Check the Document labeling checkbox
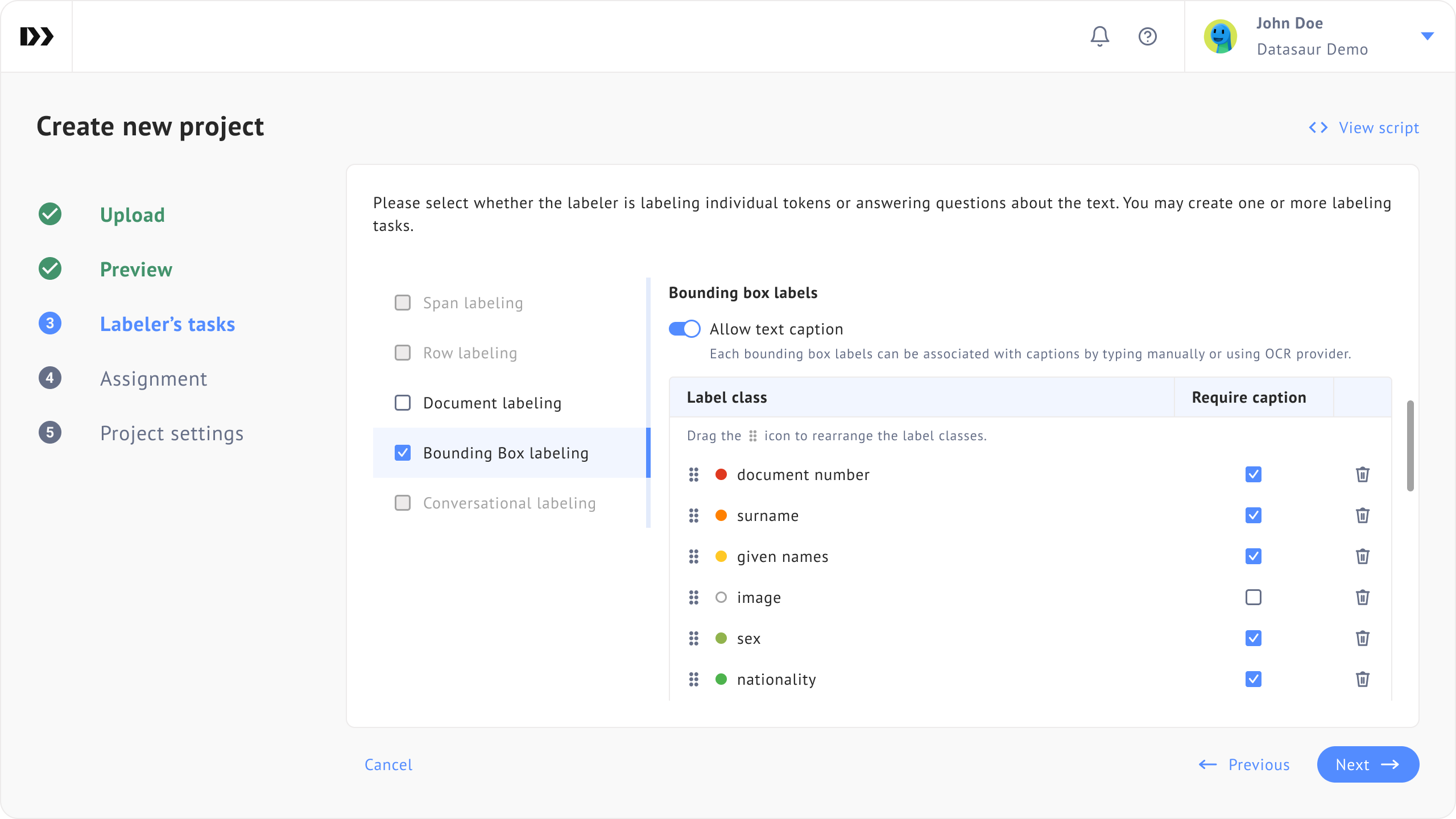The height and width of the screenshot is (819, 1456). (403, 403)
